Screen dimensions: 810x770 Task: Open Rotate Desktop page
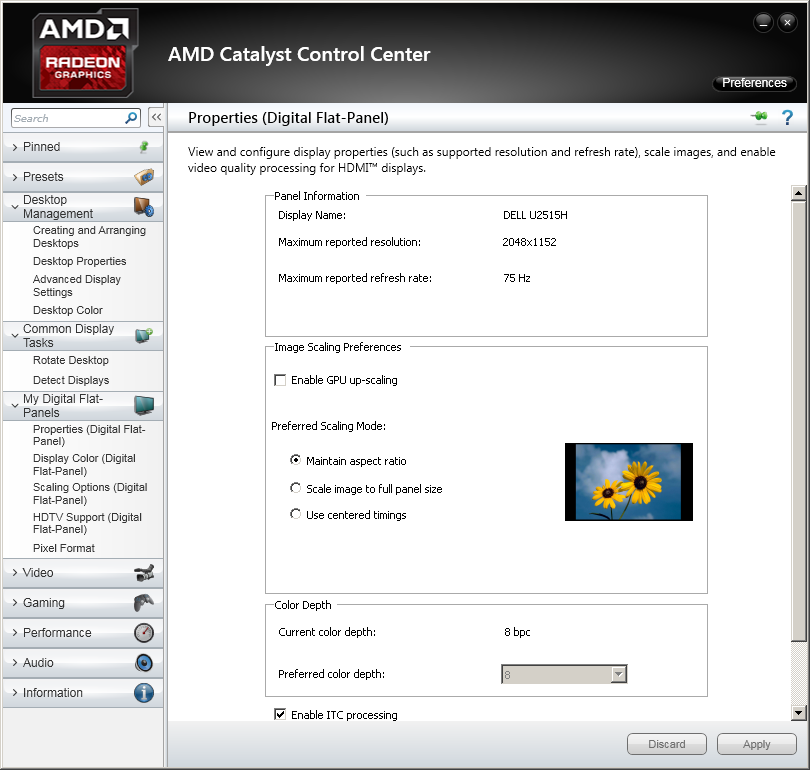coord(71,360)
